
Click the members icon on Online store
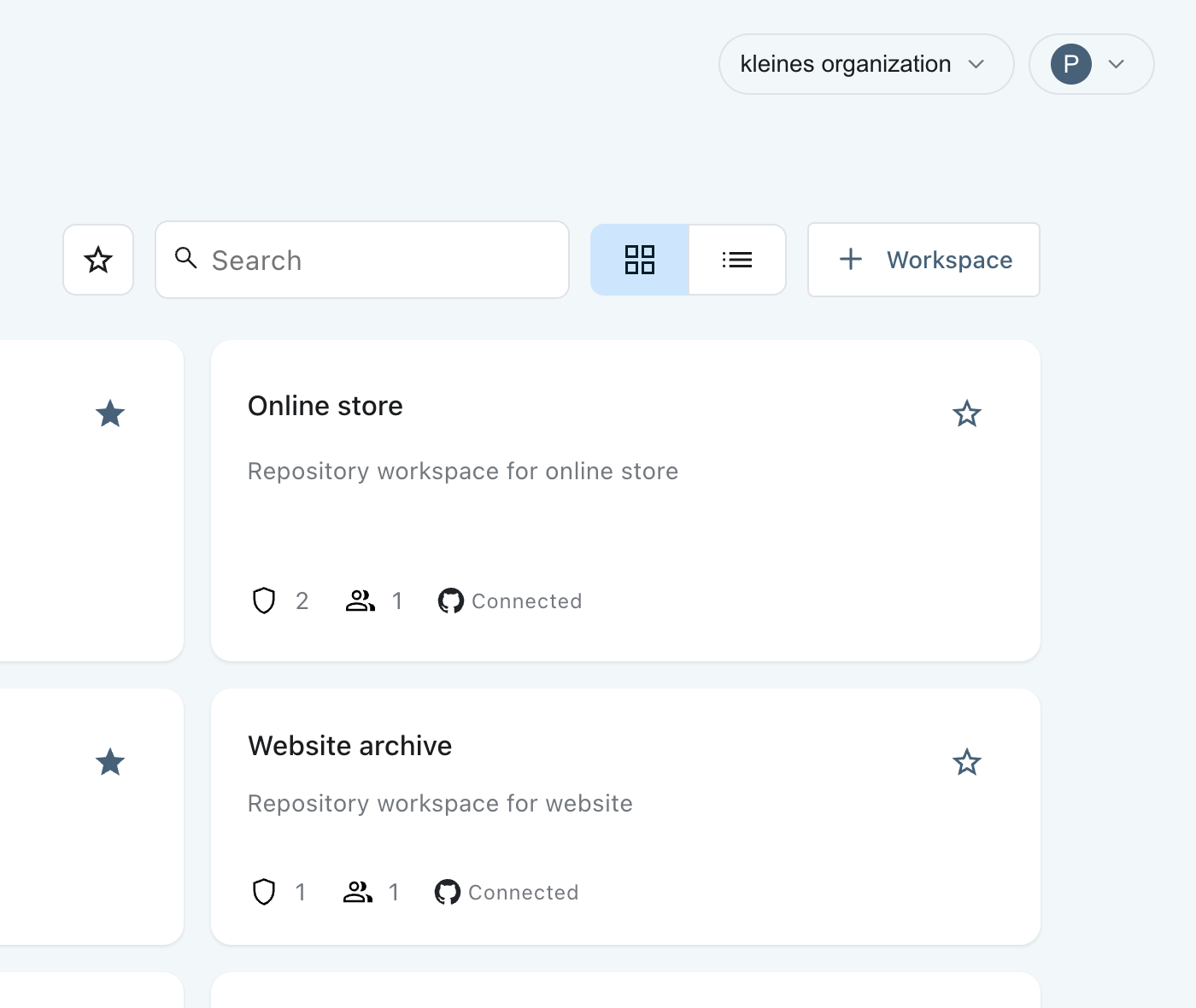[x=361, y=601]
